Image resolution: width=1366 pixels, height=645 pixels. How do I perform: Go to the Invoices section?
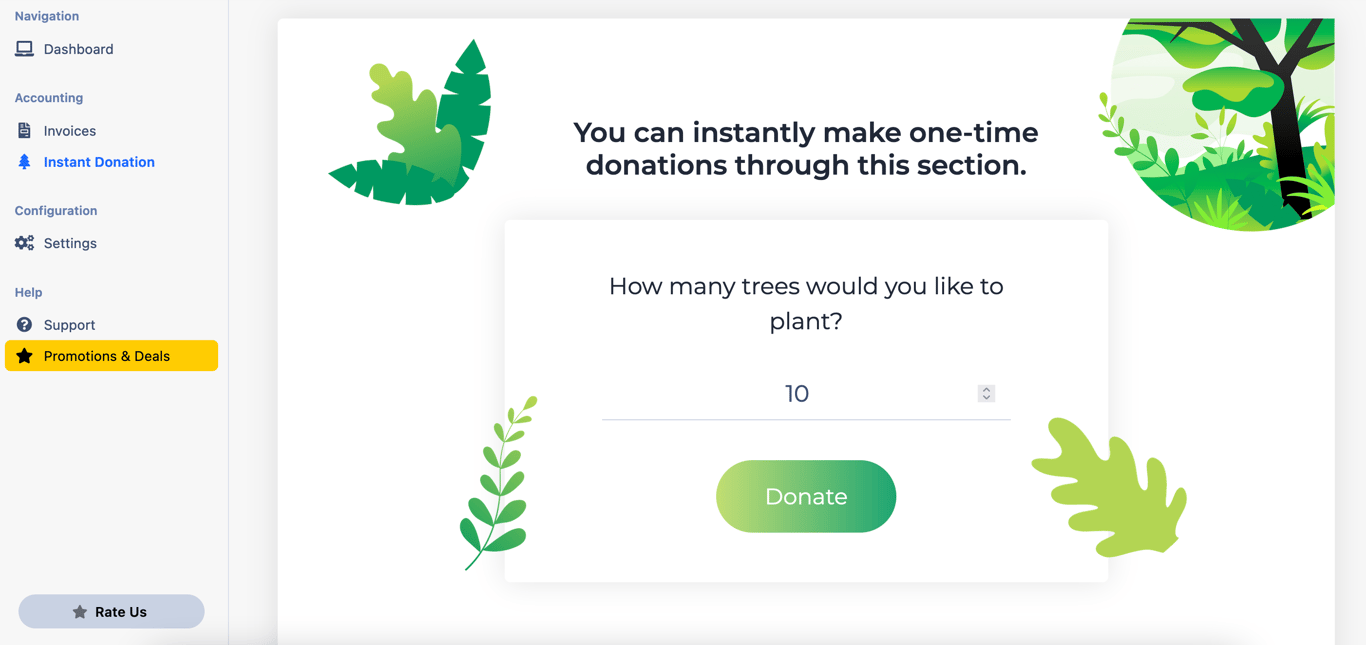pyautogui.click(x=70, y=131)
